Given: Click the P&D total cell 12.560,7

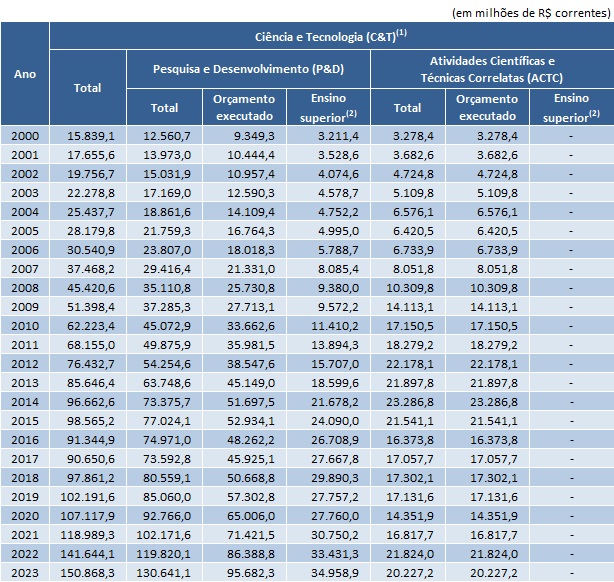Looking at the screenshot, I should pyautogui.click(x=165, y=136).
